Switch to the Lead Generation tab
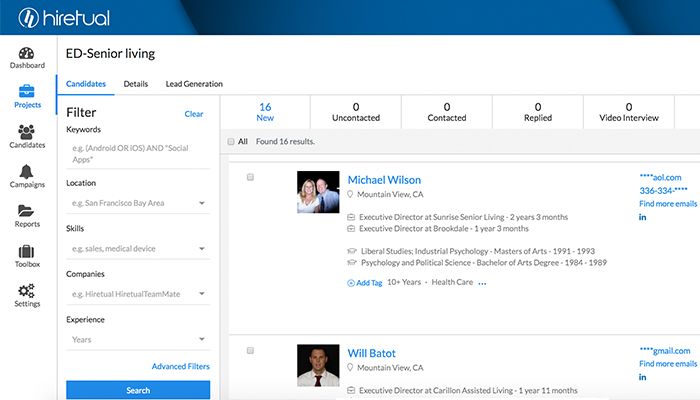The height and width of the screenshot is (400, 700). 194,84
